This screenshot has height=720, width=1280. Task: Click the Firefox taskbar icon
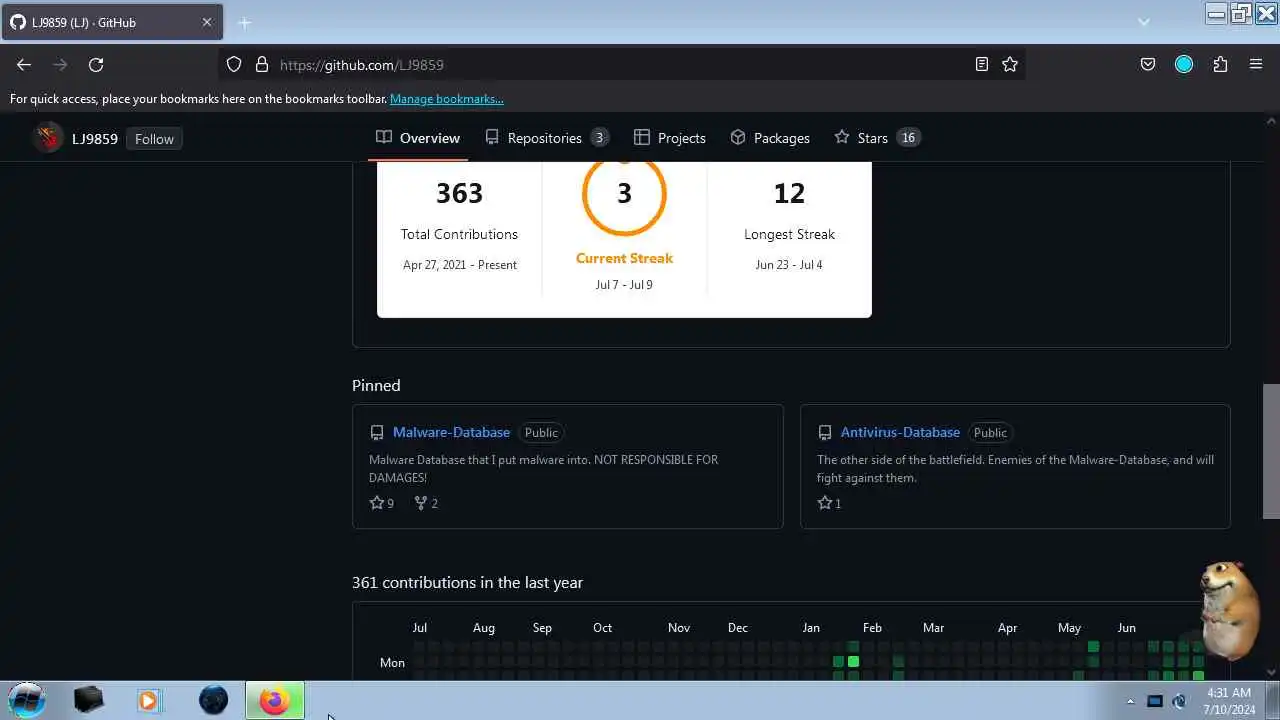pyautogui.click(x=274, y=700)
